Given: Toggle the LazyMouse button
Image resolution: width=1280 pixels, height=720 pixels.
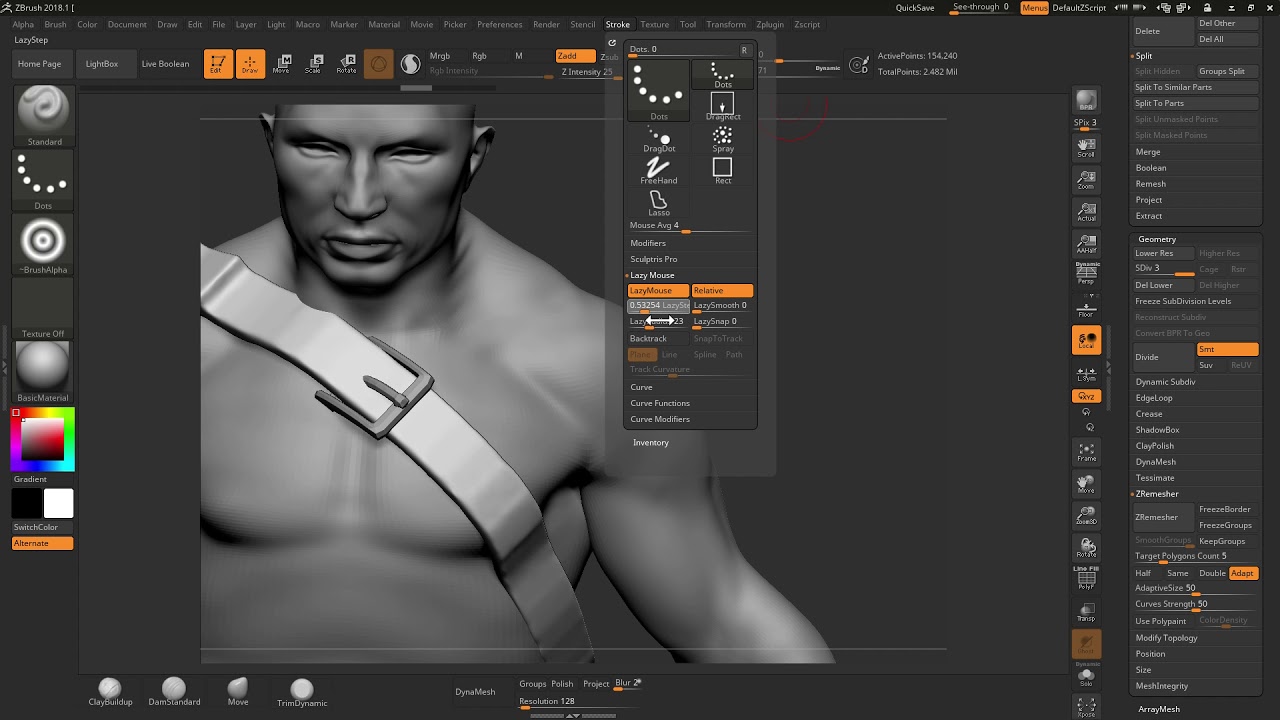Looking at the screenshot, I should point(658,290).
